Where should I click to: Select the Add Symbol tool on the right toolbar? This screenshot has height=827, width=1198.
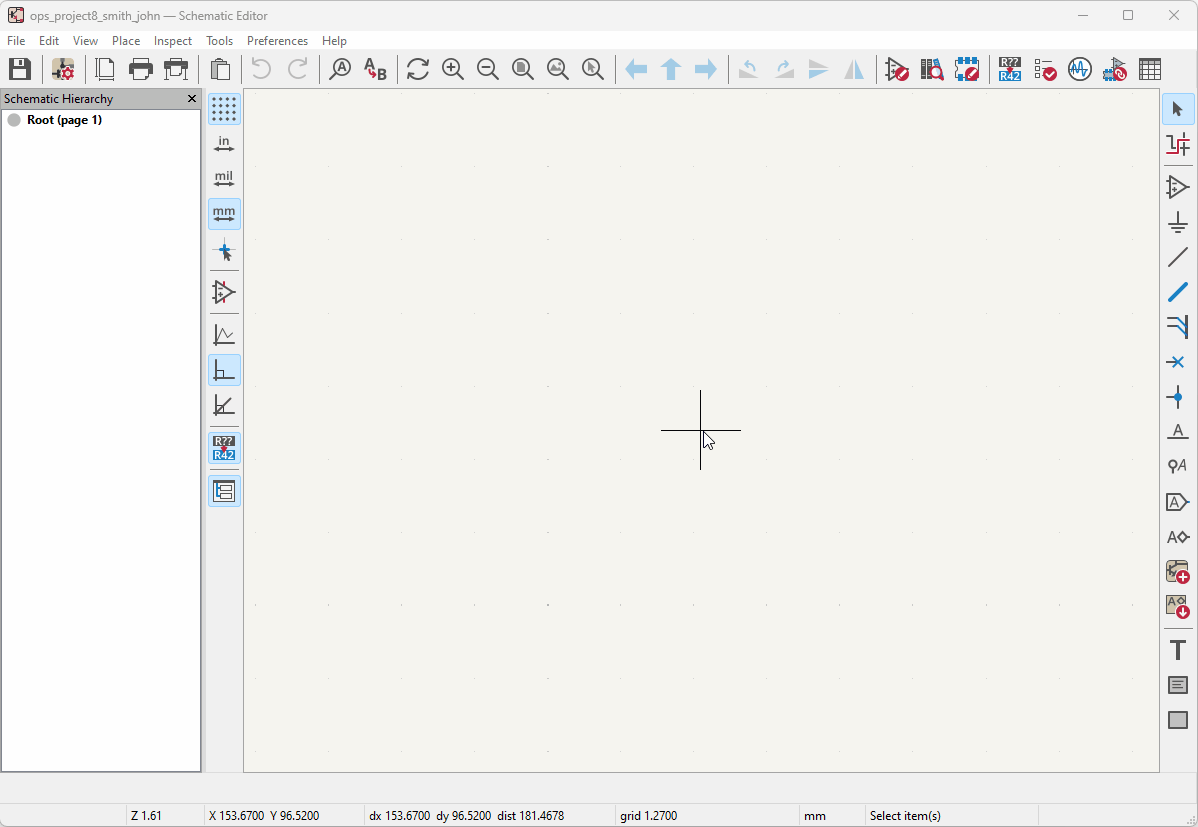(1177, 187)
